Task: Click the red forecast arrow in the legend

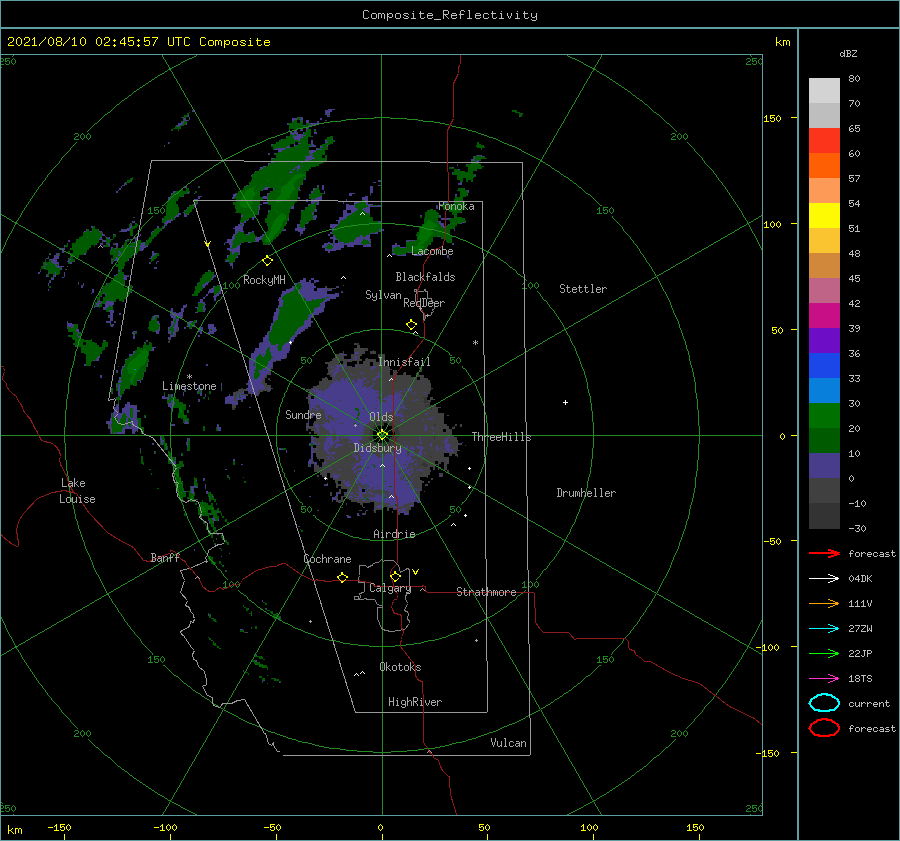Action: click(x=824, y=553)
